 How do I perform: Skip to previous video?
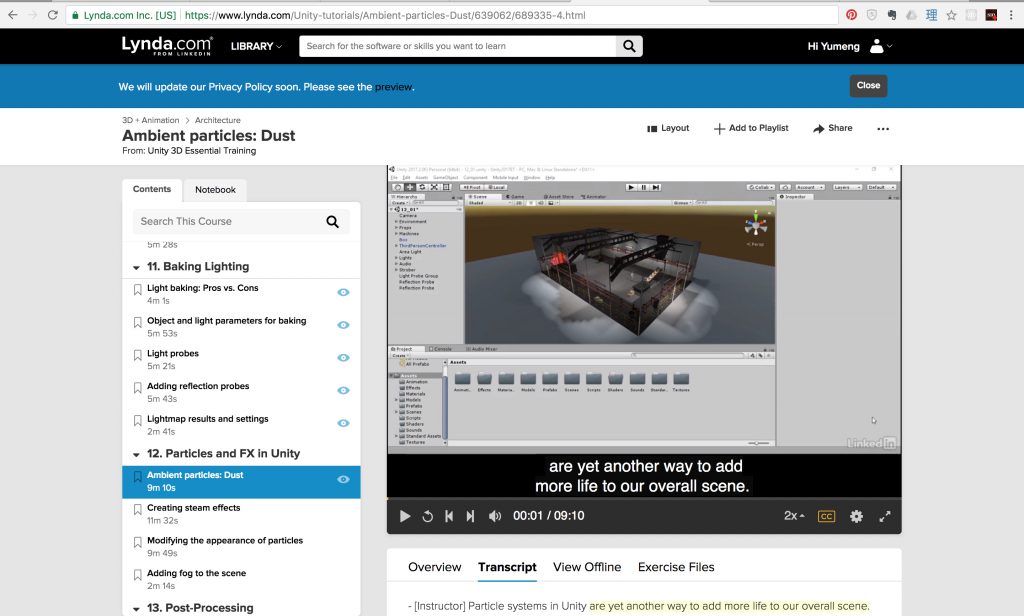click(449, 516)
